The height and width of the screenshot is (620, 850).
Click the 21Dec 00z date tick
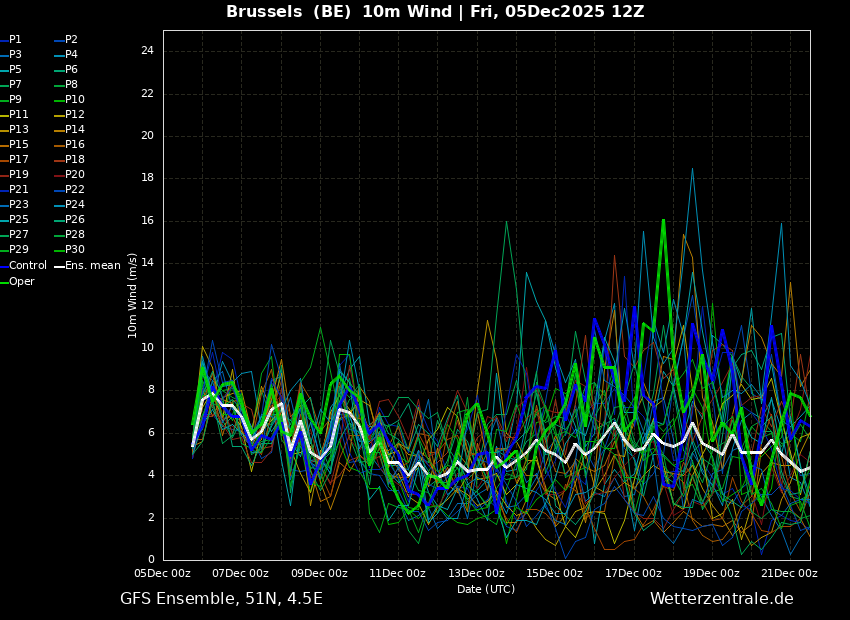coord(789,574)
